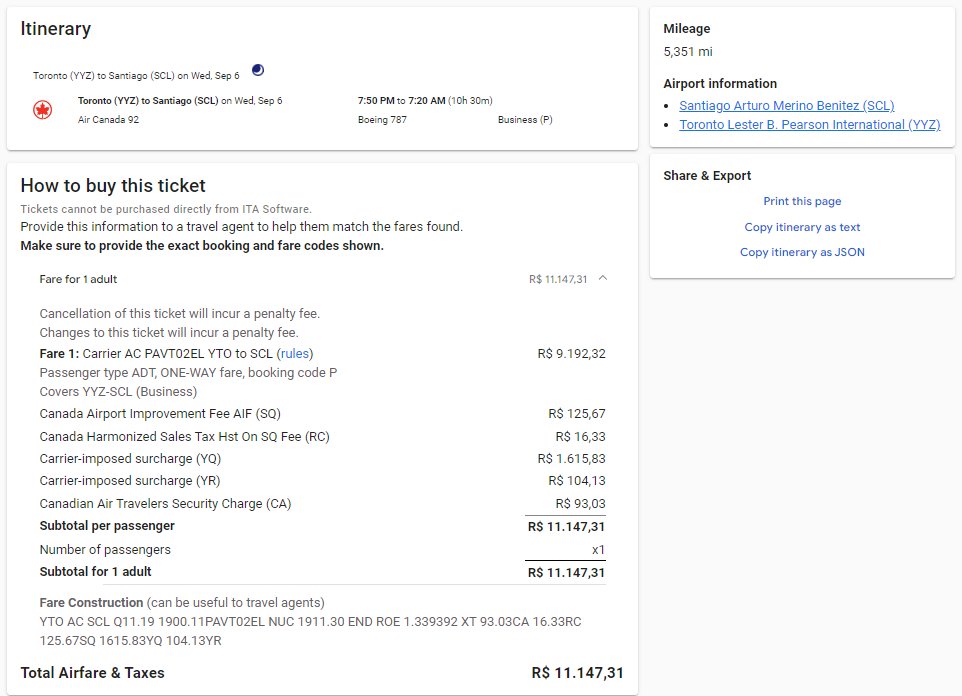Click the Itinerary heading

[x=56, y=29]
